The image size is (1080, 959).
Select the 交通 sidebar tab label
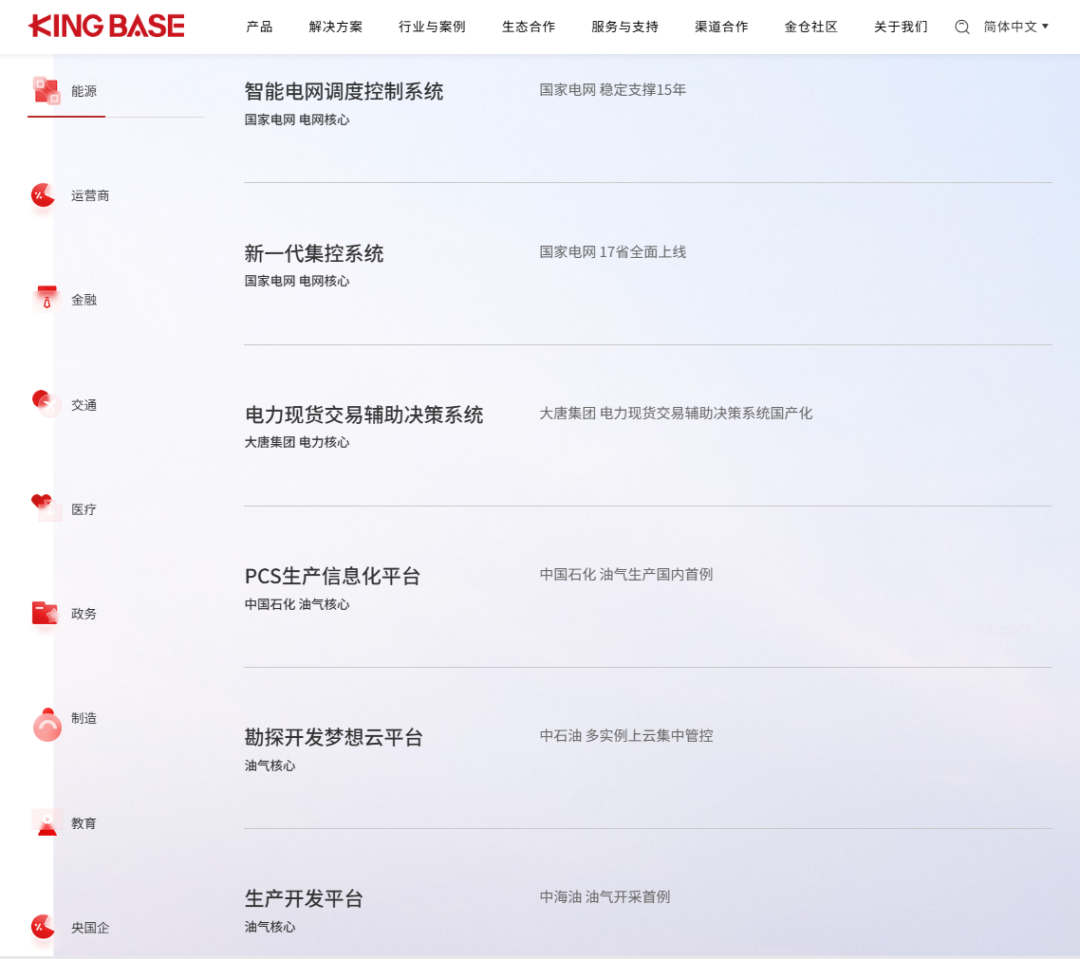click(84, 405)
